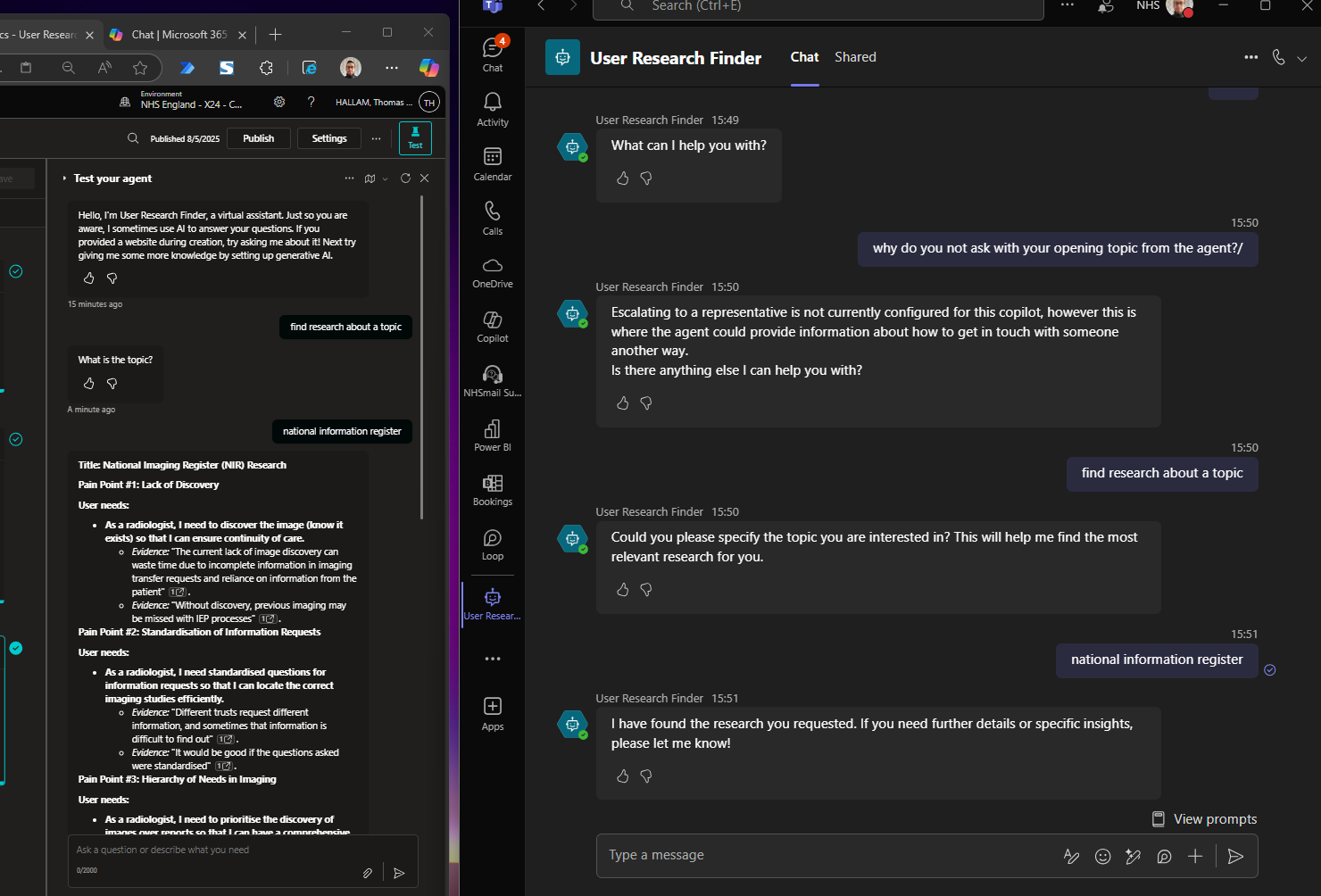This screenshot has height=896, width=1321.
Task: Switch to Chat | Microsoft 365 browser tab
Action: [x=179, y=35]
